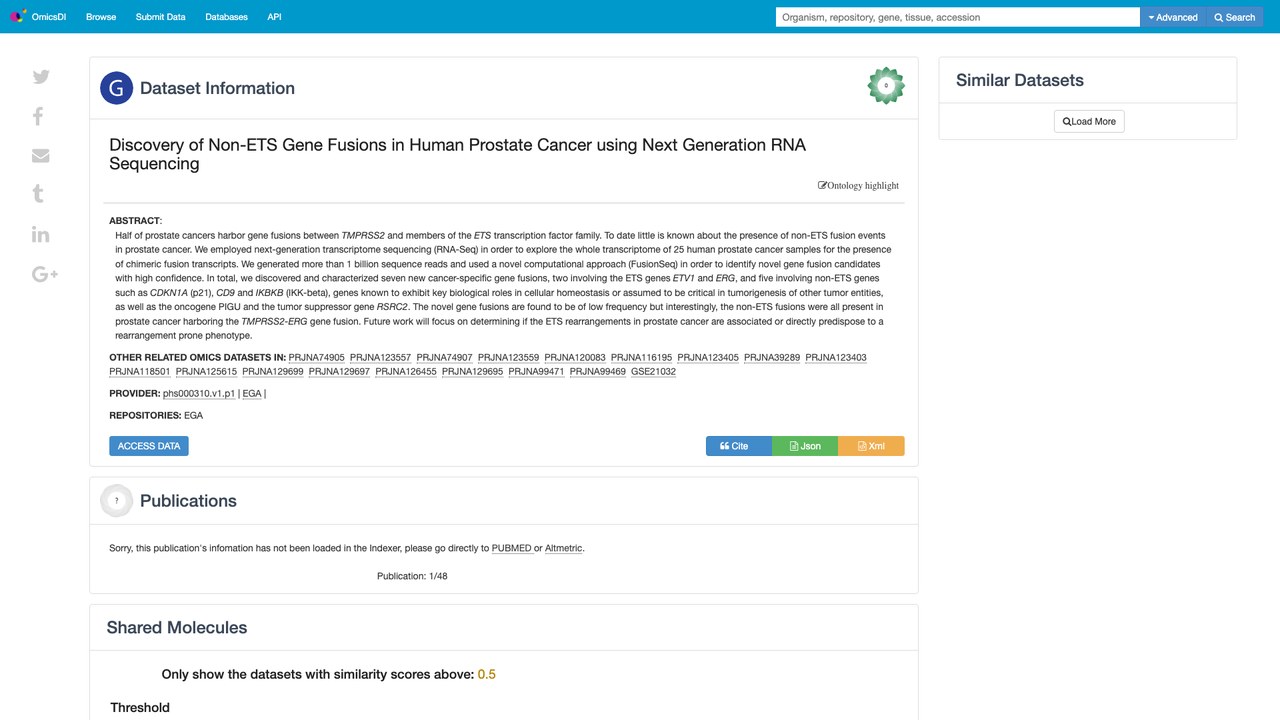Open related dataset PRJNA39289

pos(772,357)
